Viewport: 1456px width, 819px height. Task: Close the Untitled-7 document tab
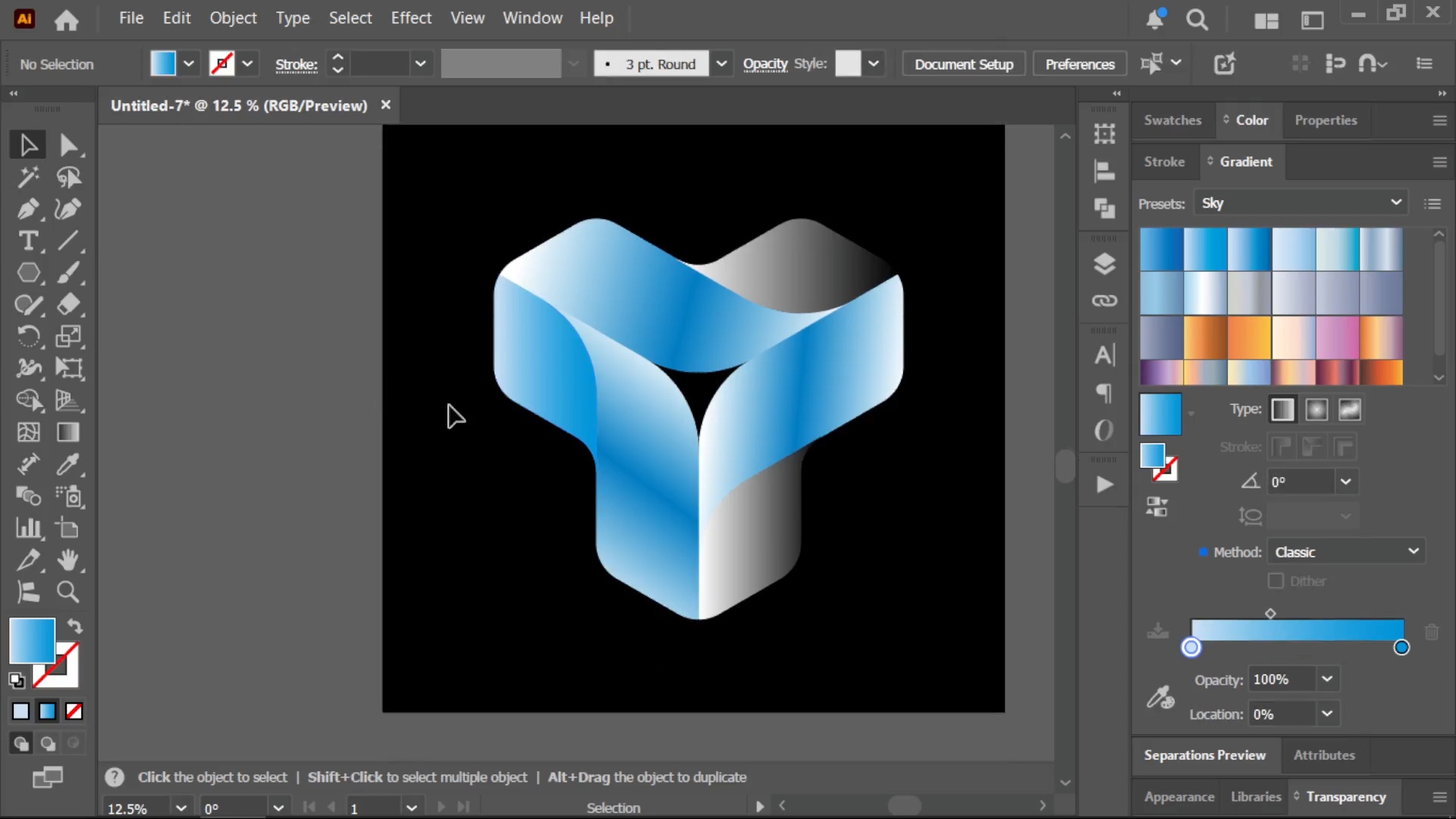pyautogui.click(x=386, y=105)
